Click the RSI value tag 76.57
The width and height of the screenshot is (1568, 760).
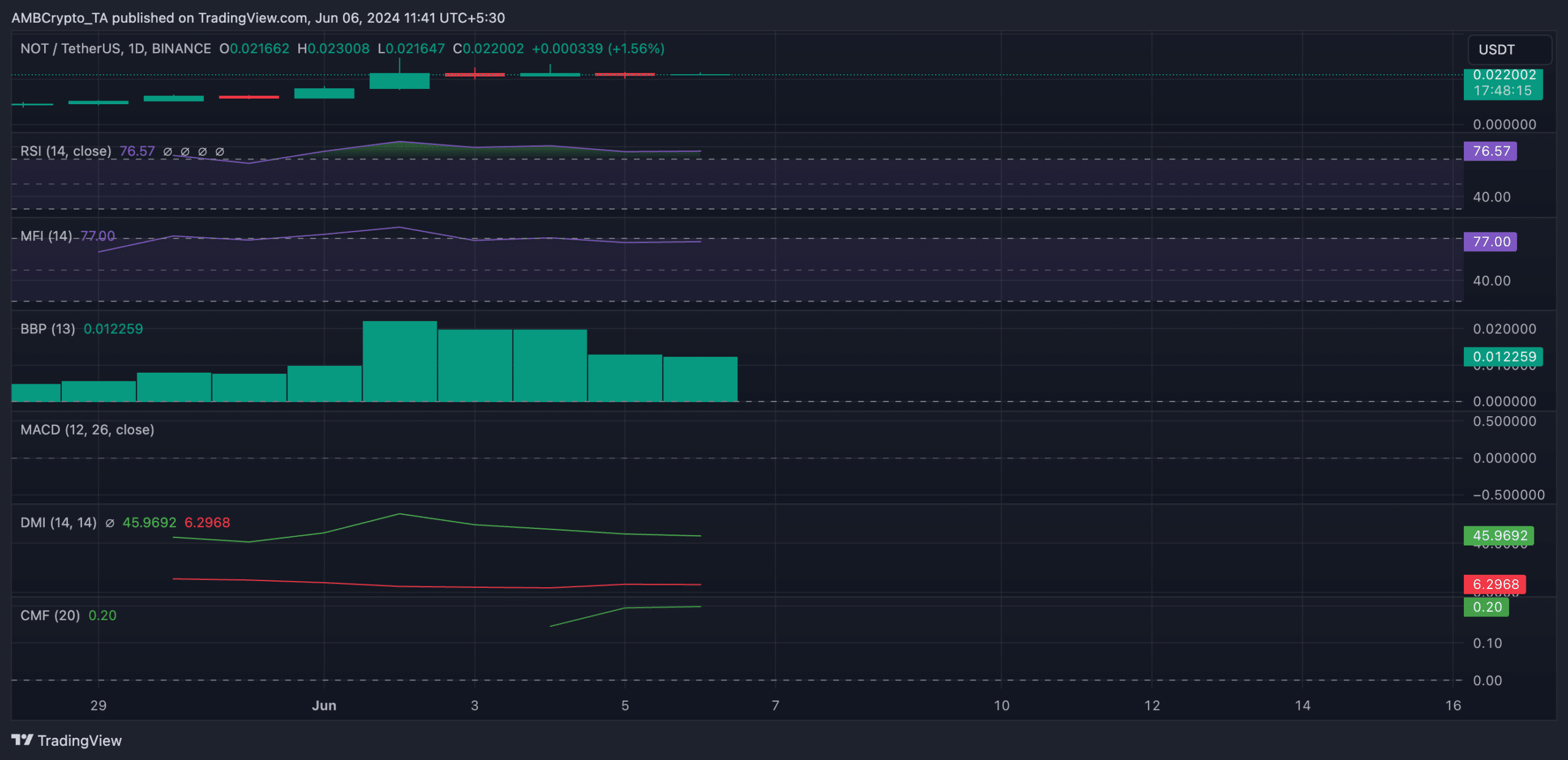(1490, 151)
